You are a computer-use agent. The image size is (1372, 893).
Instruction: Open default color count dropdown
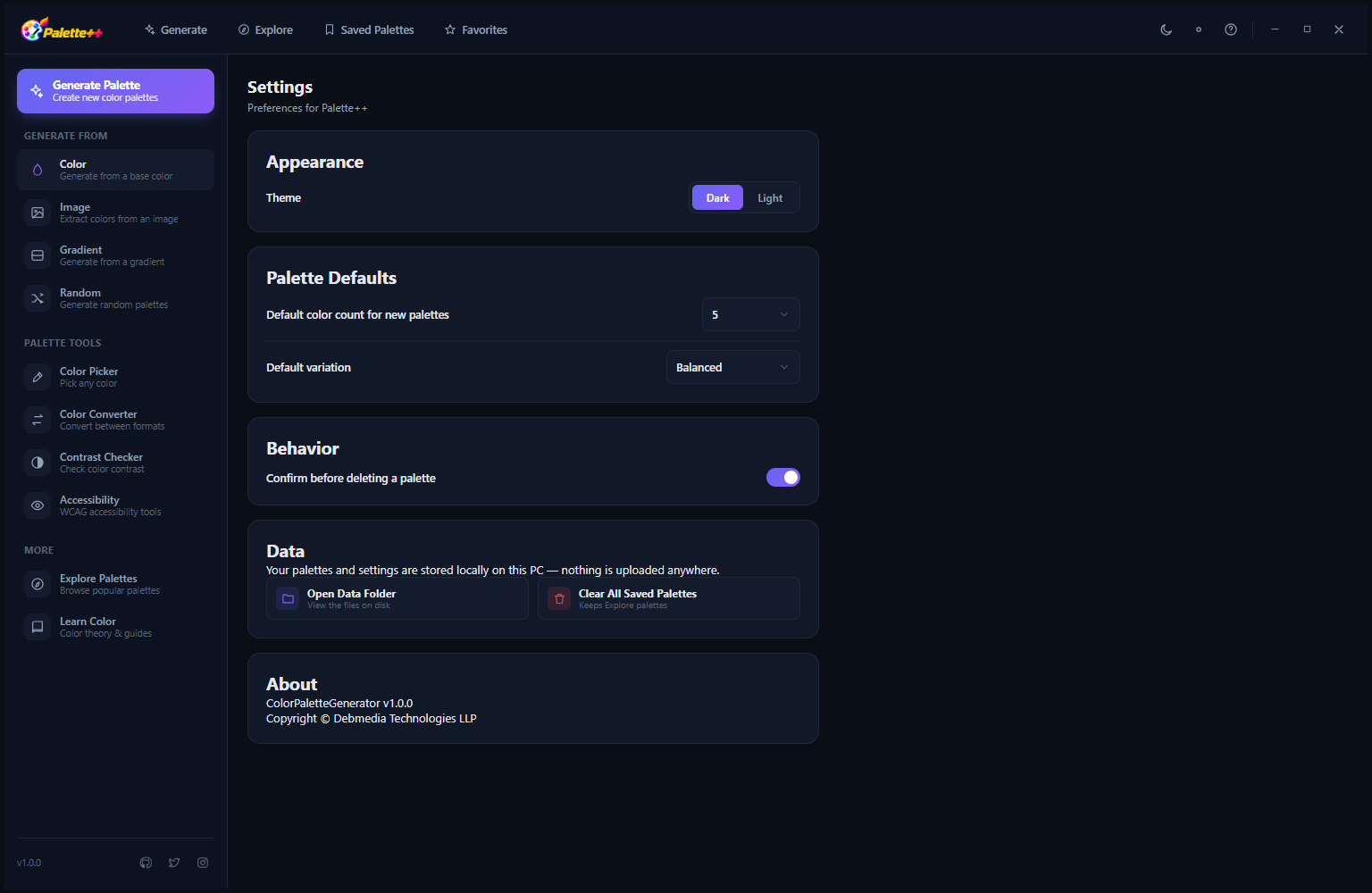[750, 314]
